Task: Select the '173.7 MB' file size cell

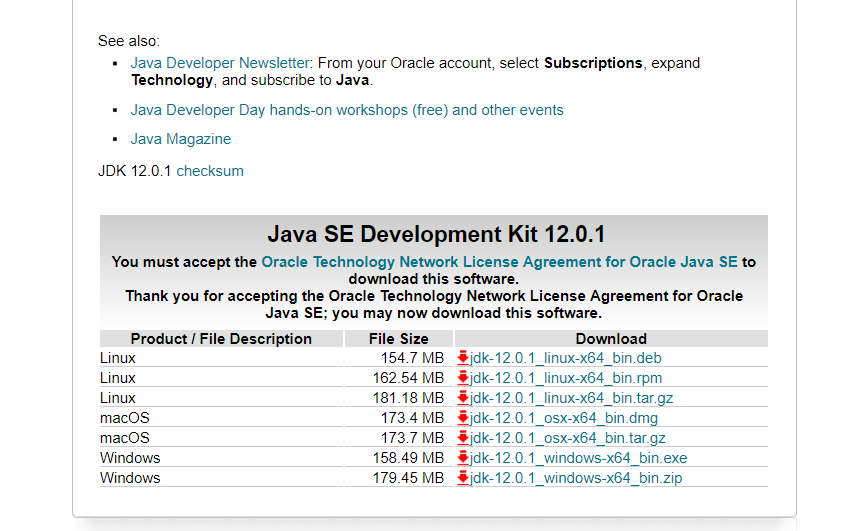Action: 412,438
